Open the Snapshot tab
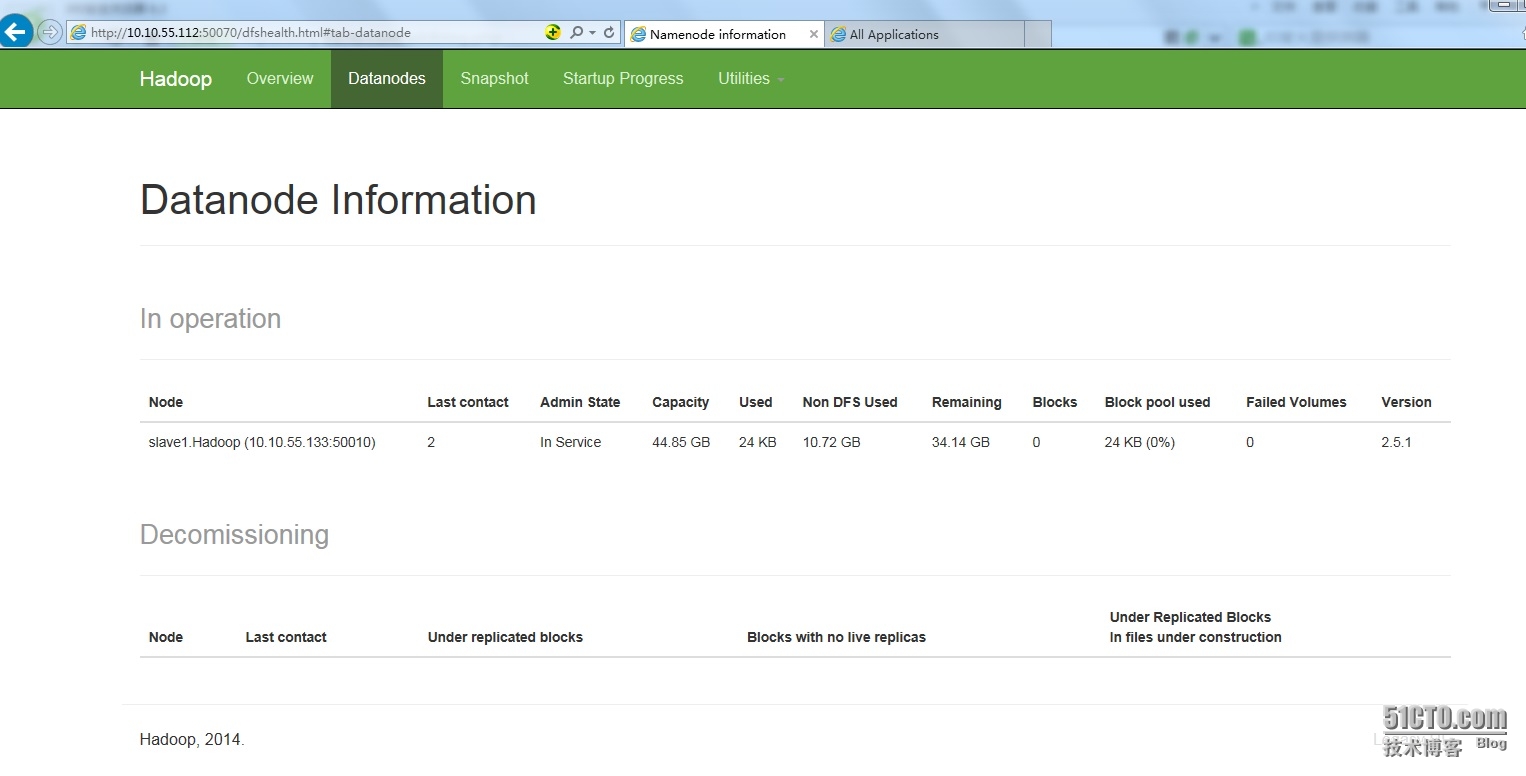This screenshot has height=776, width=1526. [494, 78]
